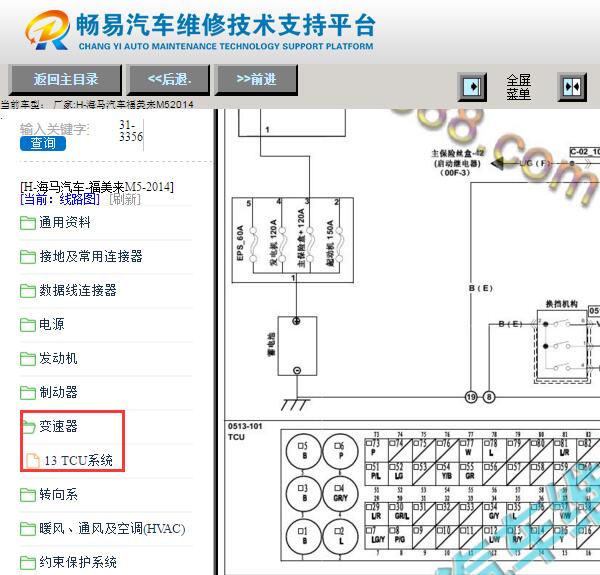The height and width of the screenshot is (575, 600).
Task: Click the circled terminal 8 in diagram
Action: (x=489, y=397)
